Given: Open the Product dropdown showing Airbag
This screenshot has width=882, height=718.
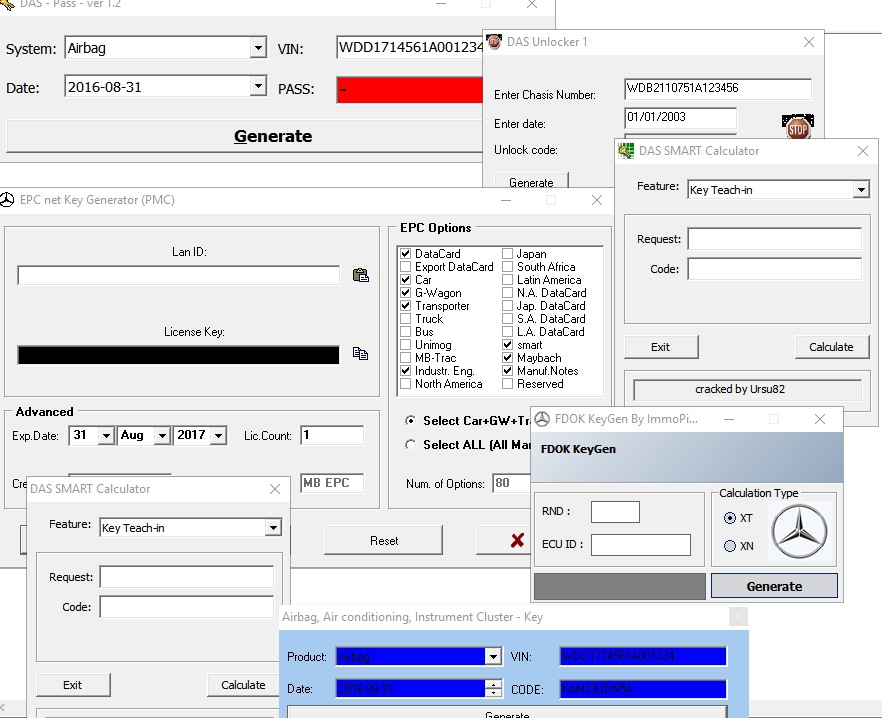Looking at the screenshot, I should (x=493, y=656).
